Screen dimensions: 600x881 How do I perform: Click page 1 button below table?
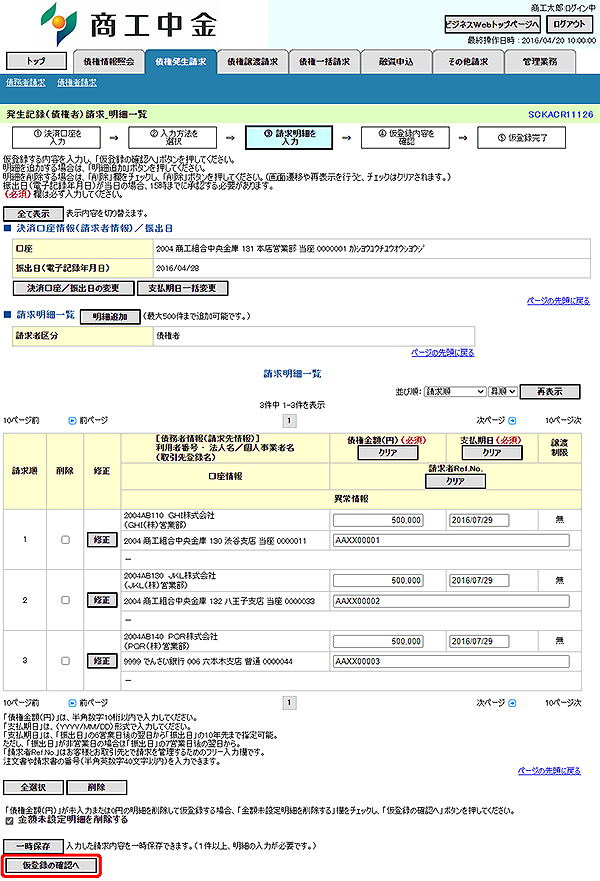click(x=289, y=703)
